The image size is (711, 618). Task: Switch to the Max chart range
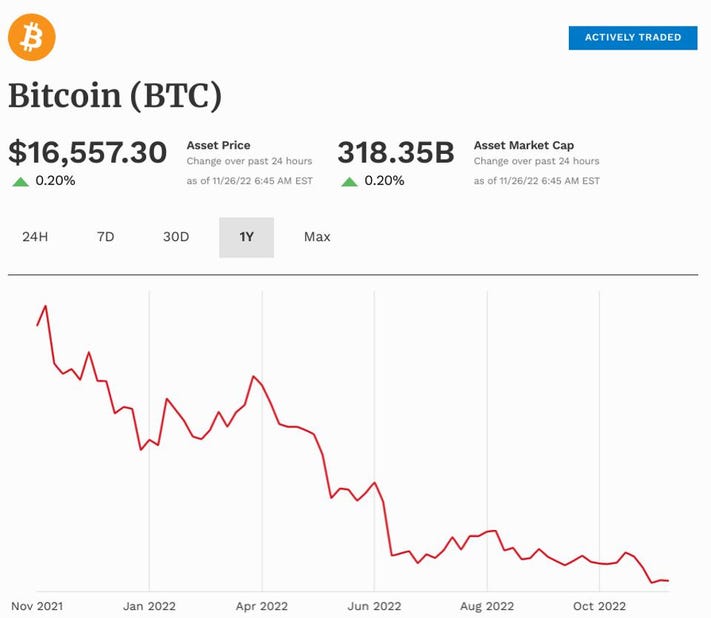[317, 237]
